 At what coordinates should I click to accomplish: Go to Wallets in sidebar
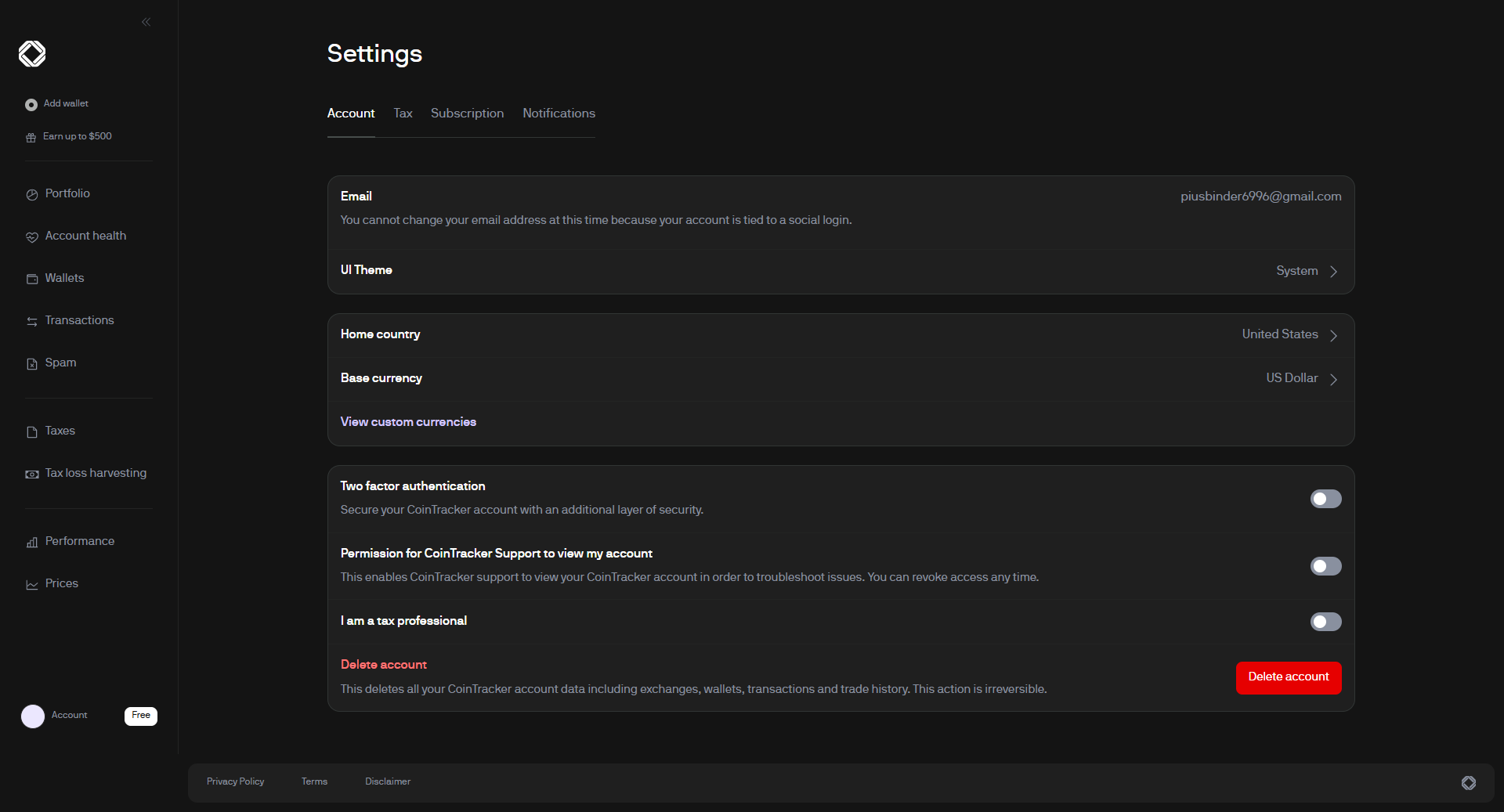click(x=64, y=278)
